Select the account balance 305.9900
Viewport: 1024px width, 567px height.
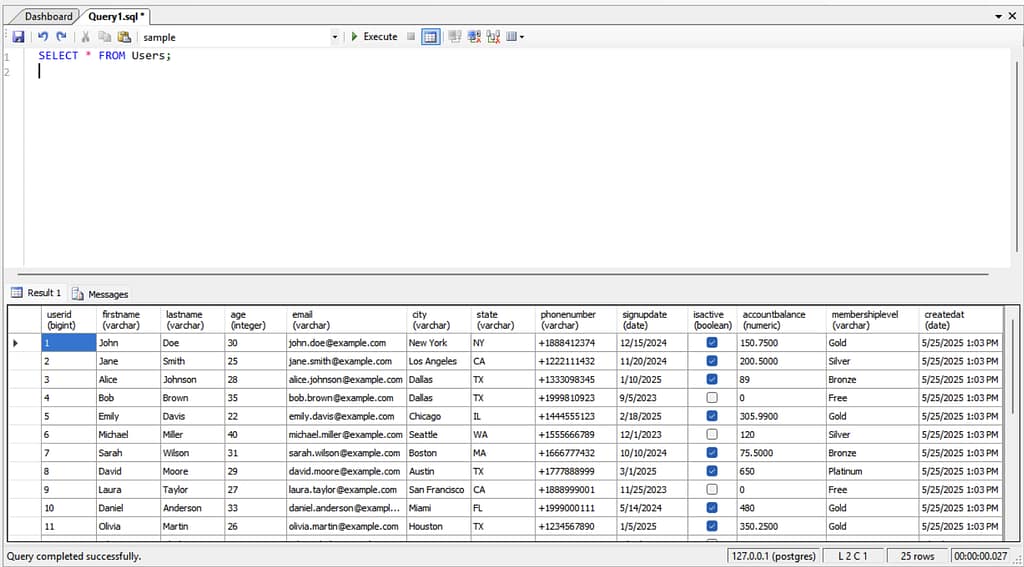781,416
